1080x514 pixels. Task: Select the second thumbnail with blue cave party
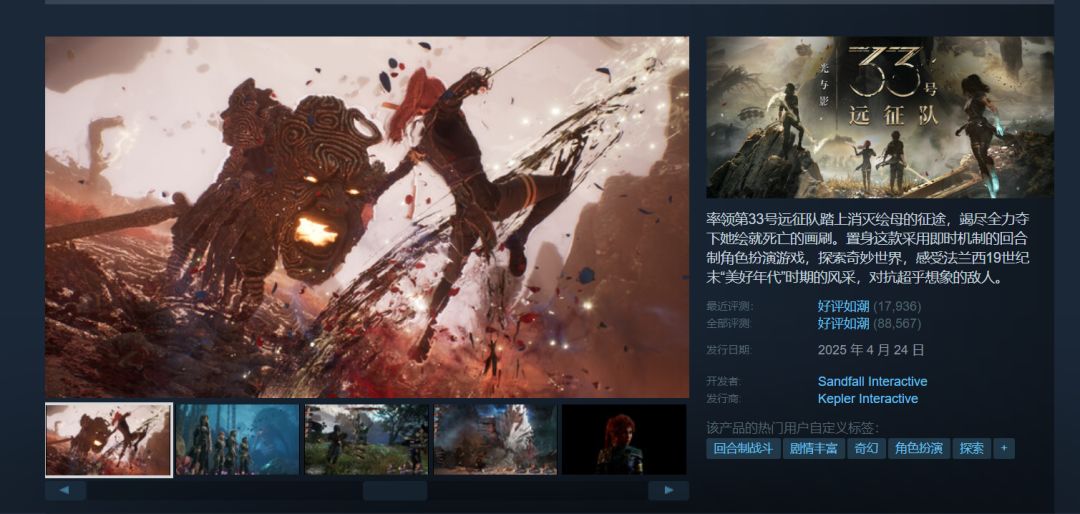coord(238,440)
